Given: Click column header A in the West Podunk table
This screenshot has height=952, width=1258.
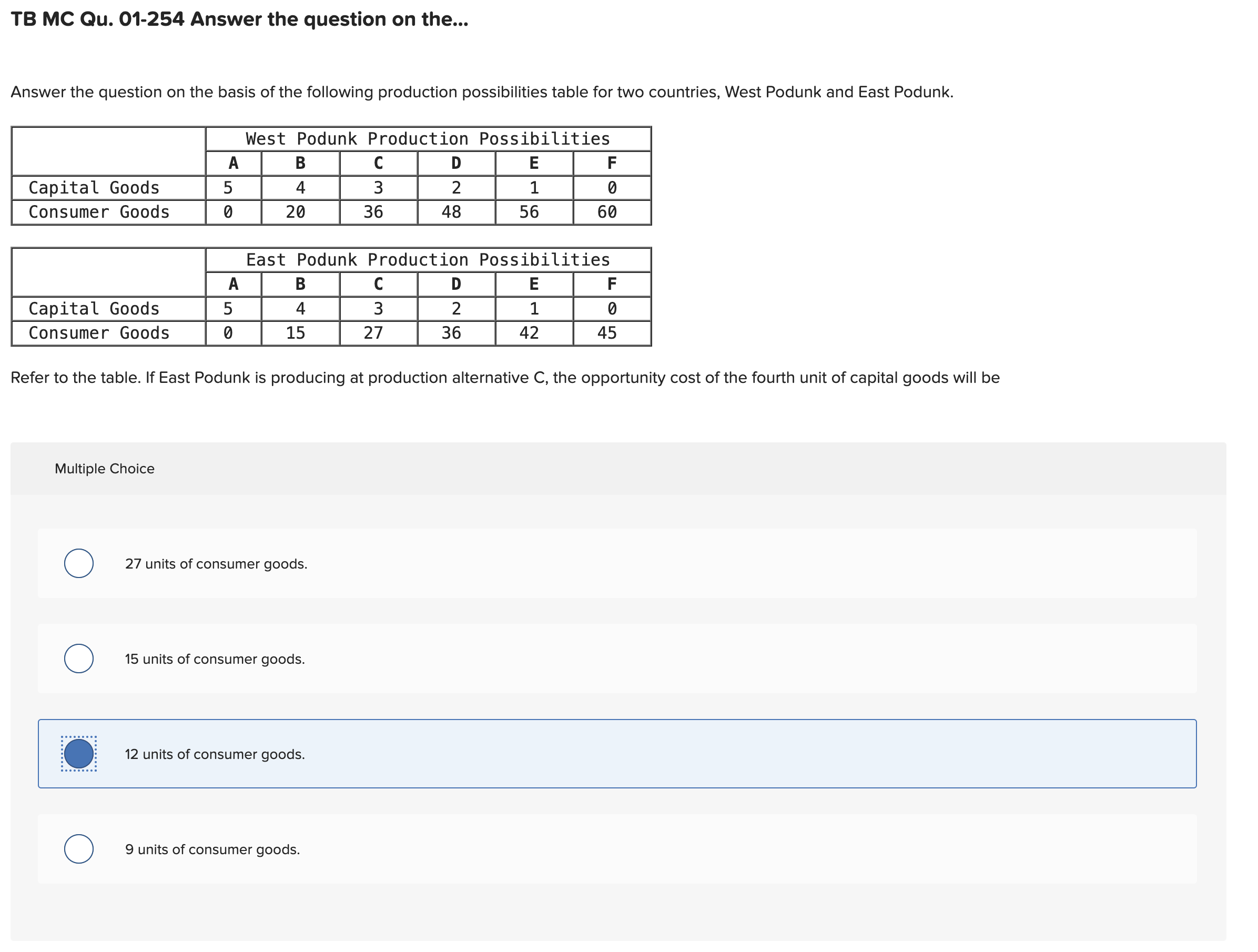Looking at the screenshot, I should point(232,163).
